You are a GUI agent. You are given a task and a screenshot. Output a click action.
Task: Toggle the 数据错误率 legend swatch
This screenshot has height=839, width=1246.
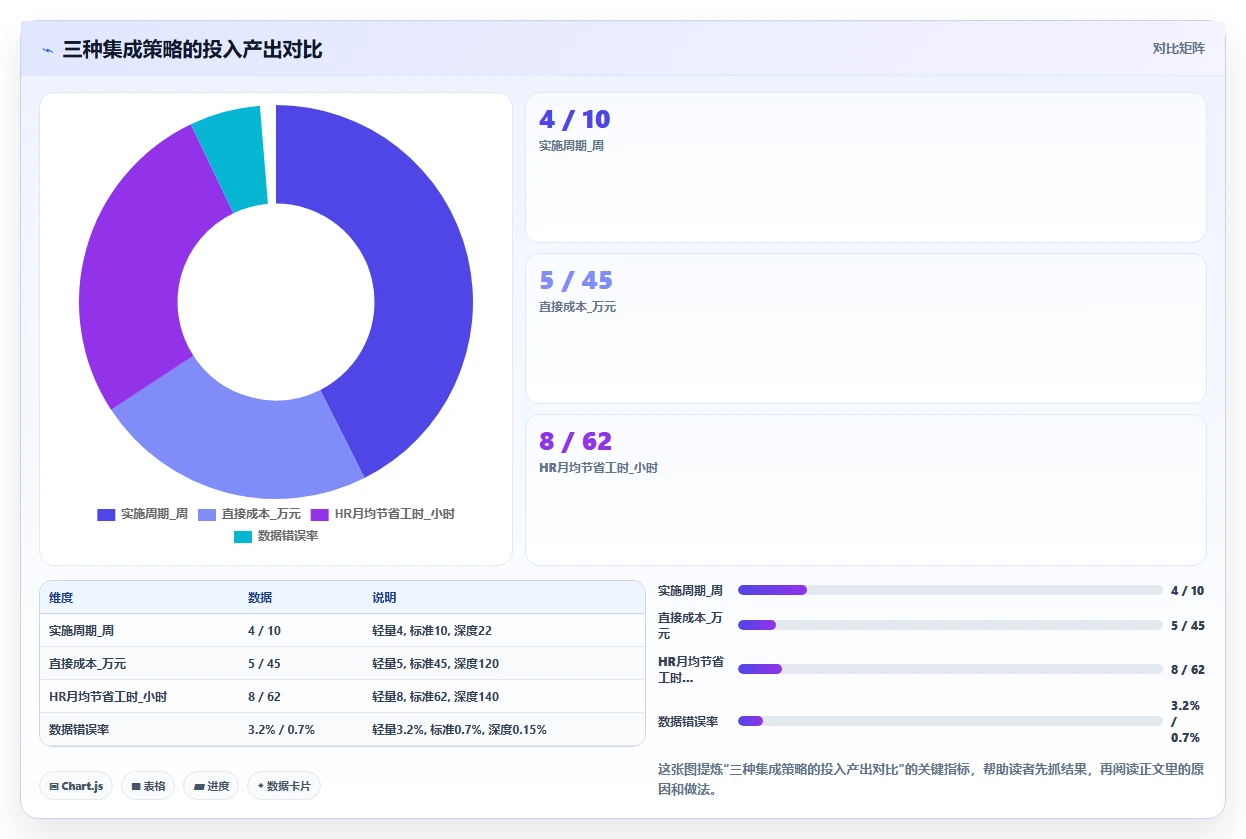tap(243, 536)
